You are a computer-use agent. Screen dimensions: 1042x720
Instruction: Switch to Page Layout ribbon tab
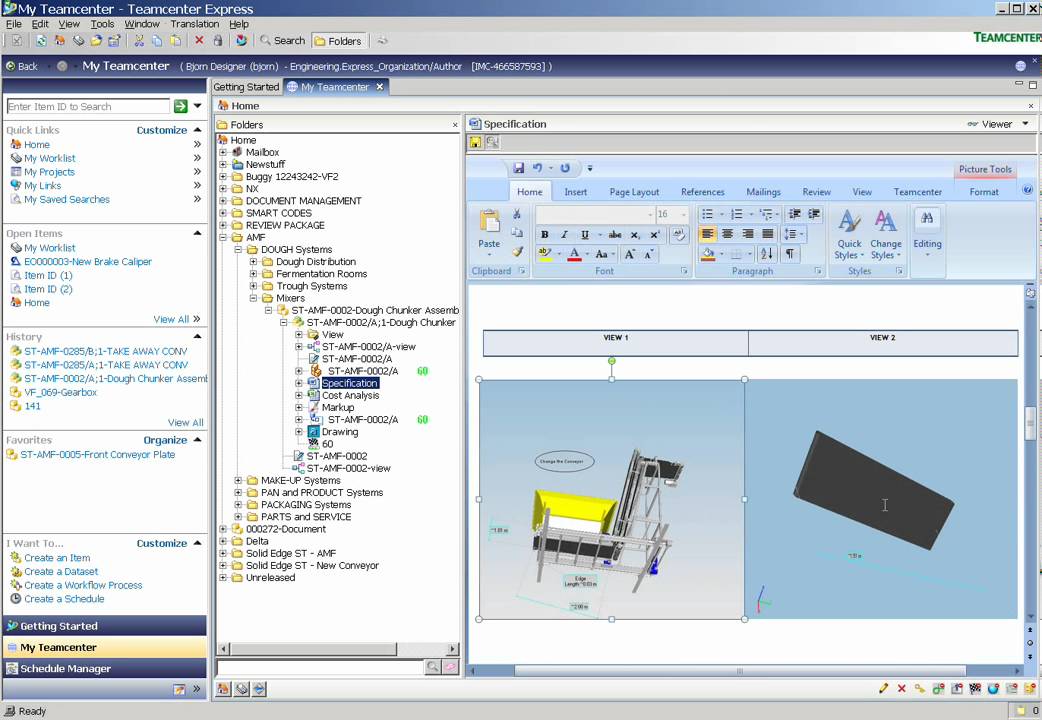[x=634, y=191]
